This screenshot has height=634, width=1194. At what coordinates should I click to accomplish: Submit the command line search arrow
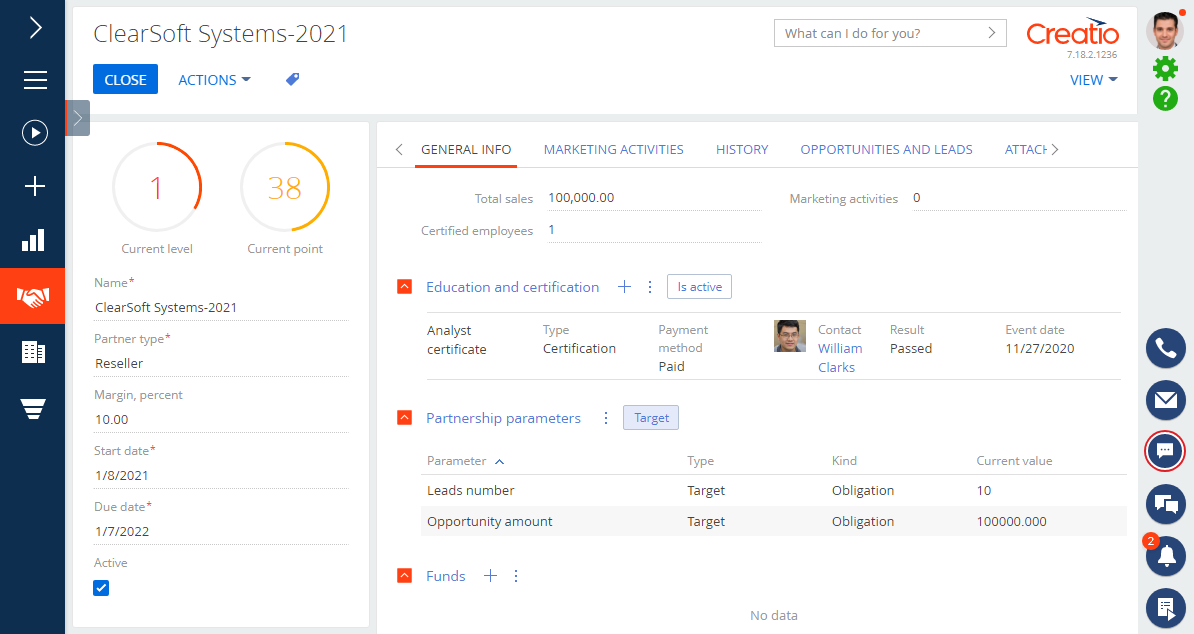pyautogui.click(x=991, y=33)
